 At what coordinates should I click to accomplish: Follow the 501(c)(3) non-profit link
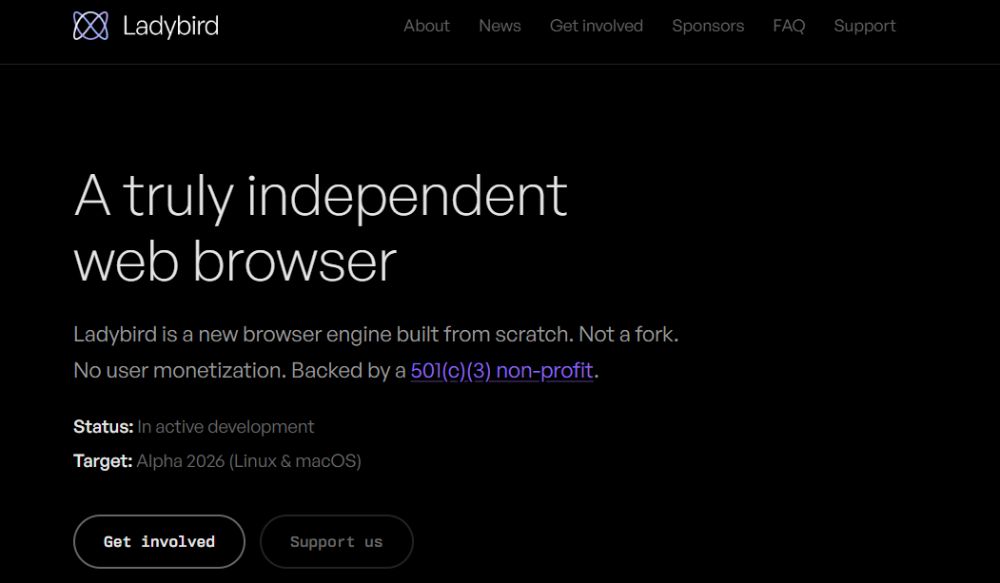[x=502, y=370]
